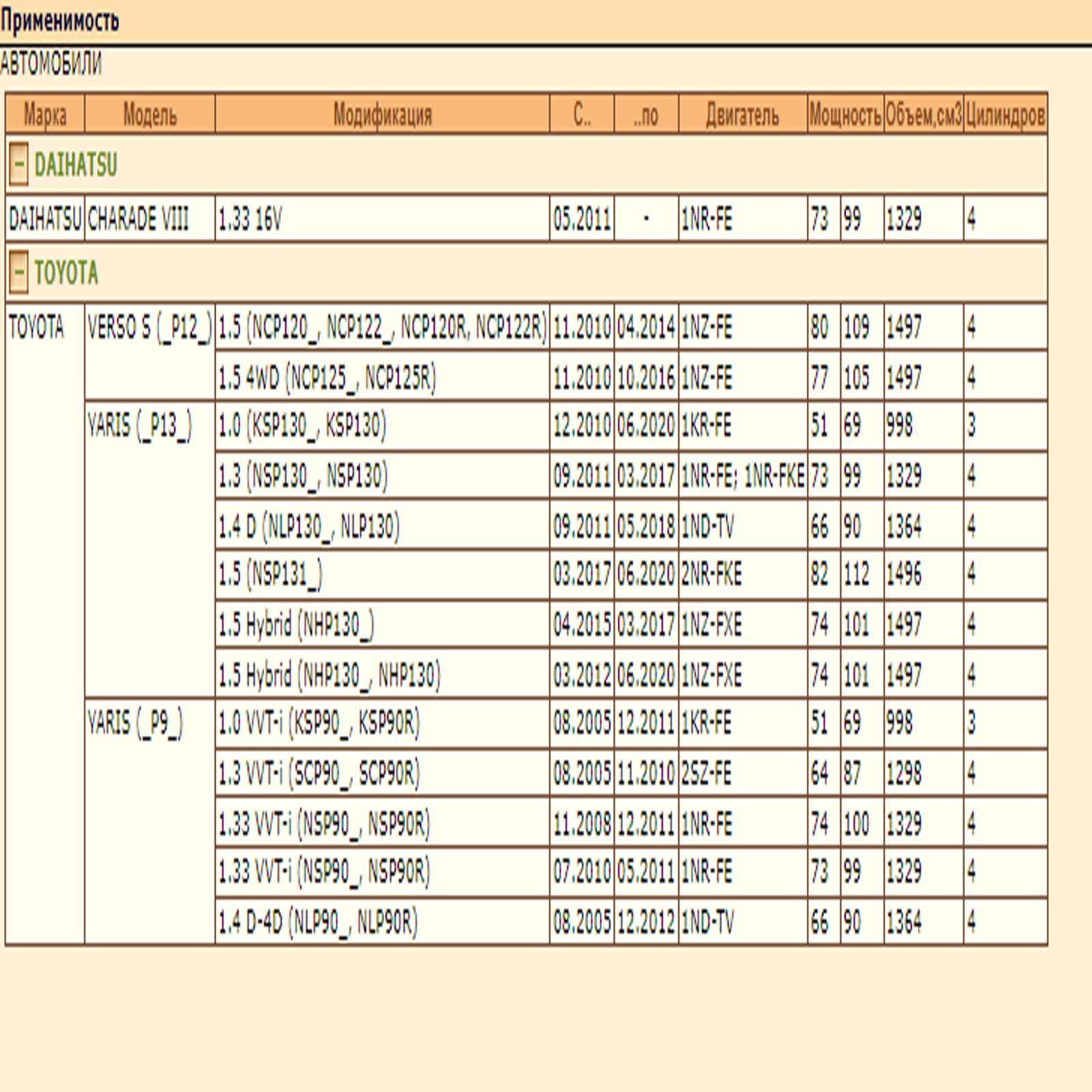Screen dimensions: 1092x1092
Task: Click the DAIHATSU group heading
Action: pos(76,164)
